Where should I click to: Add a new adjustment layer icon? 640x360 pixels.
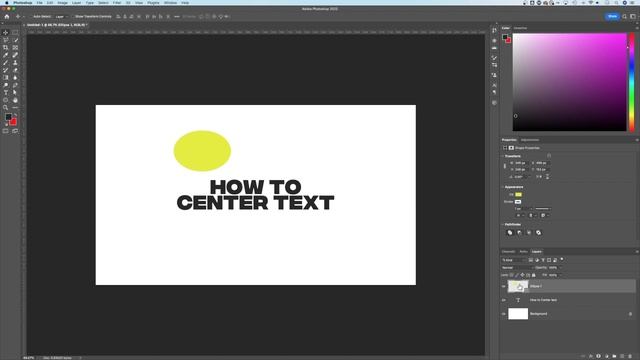(x=606, y=356)
